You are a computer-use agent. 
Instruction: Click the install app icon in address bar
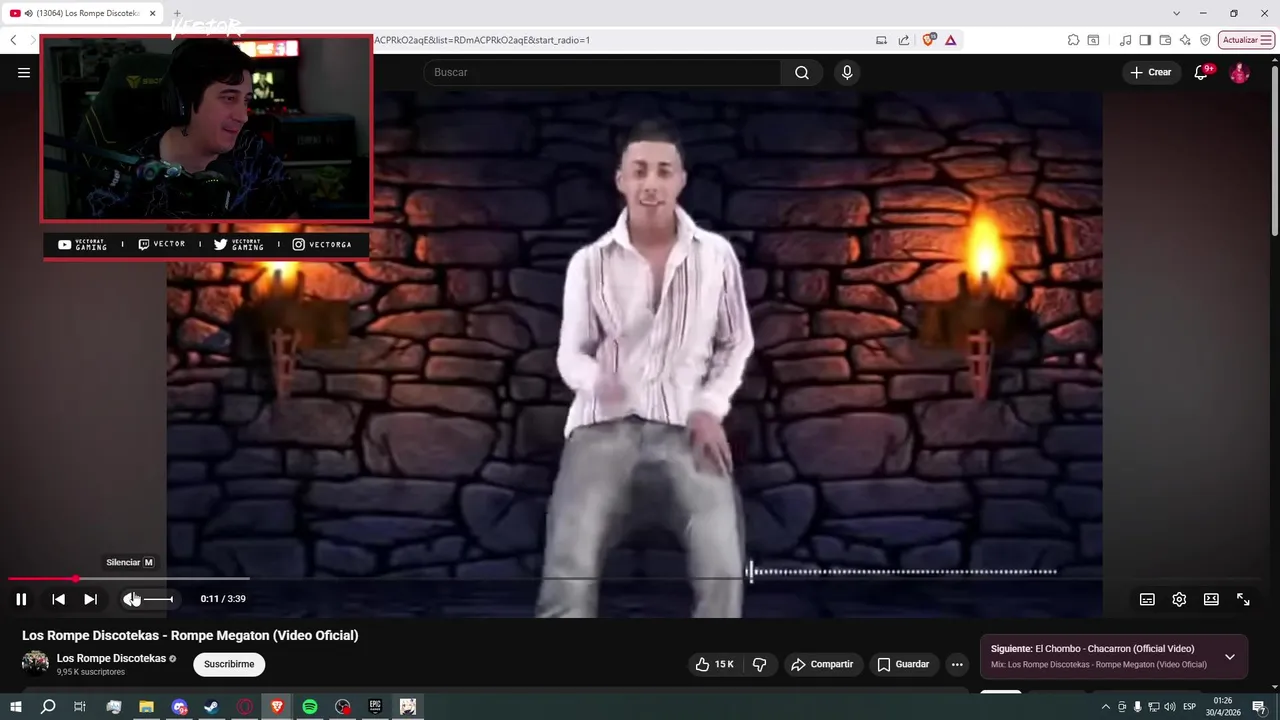pyautogui.click(x=881, y=40)
